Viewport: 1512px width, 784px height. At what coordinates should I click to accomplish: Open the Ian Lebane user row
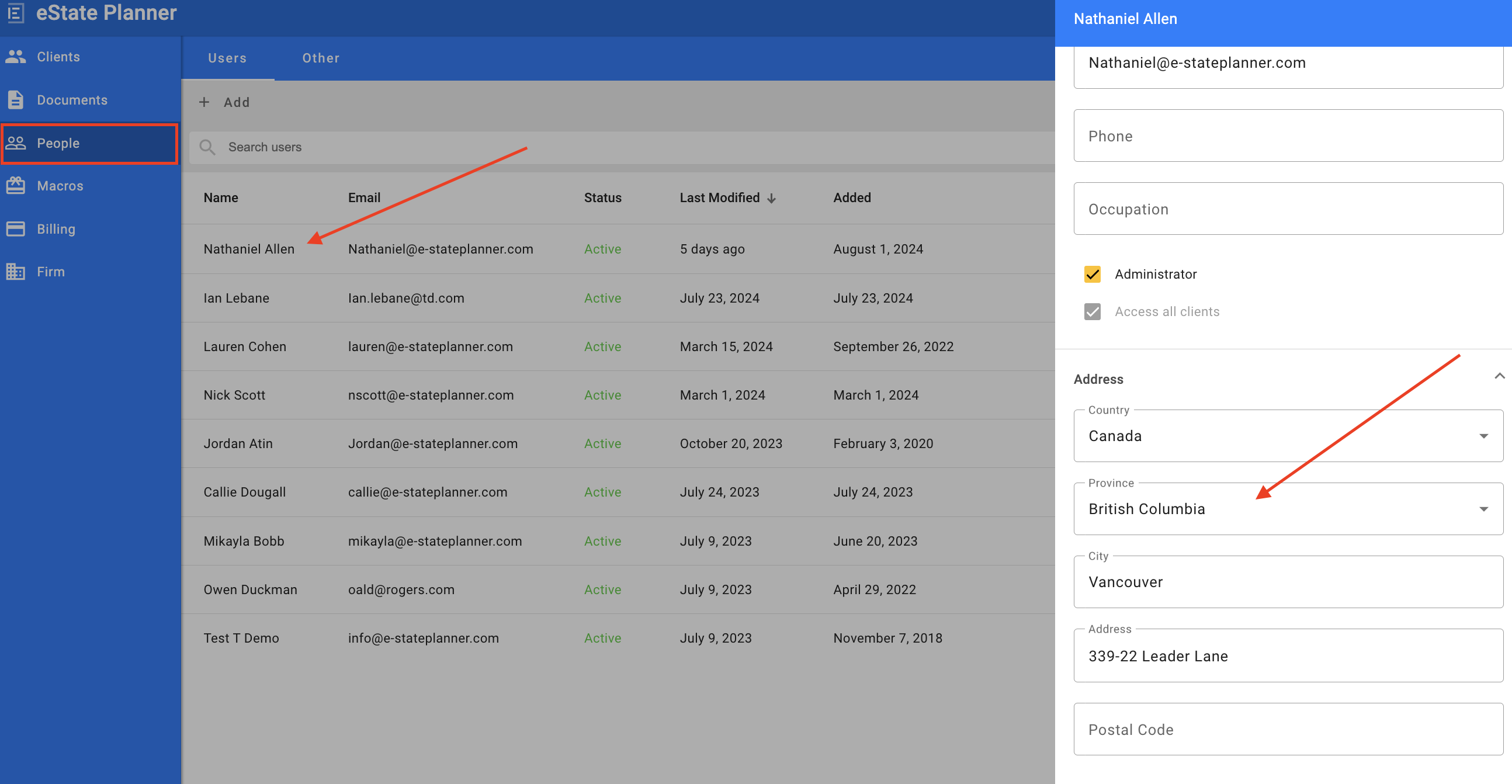coord(237,298)
